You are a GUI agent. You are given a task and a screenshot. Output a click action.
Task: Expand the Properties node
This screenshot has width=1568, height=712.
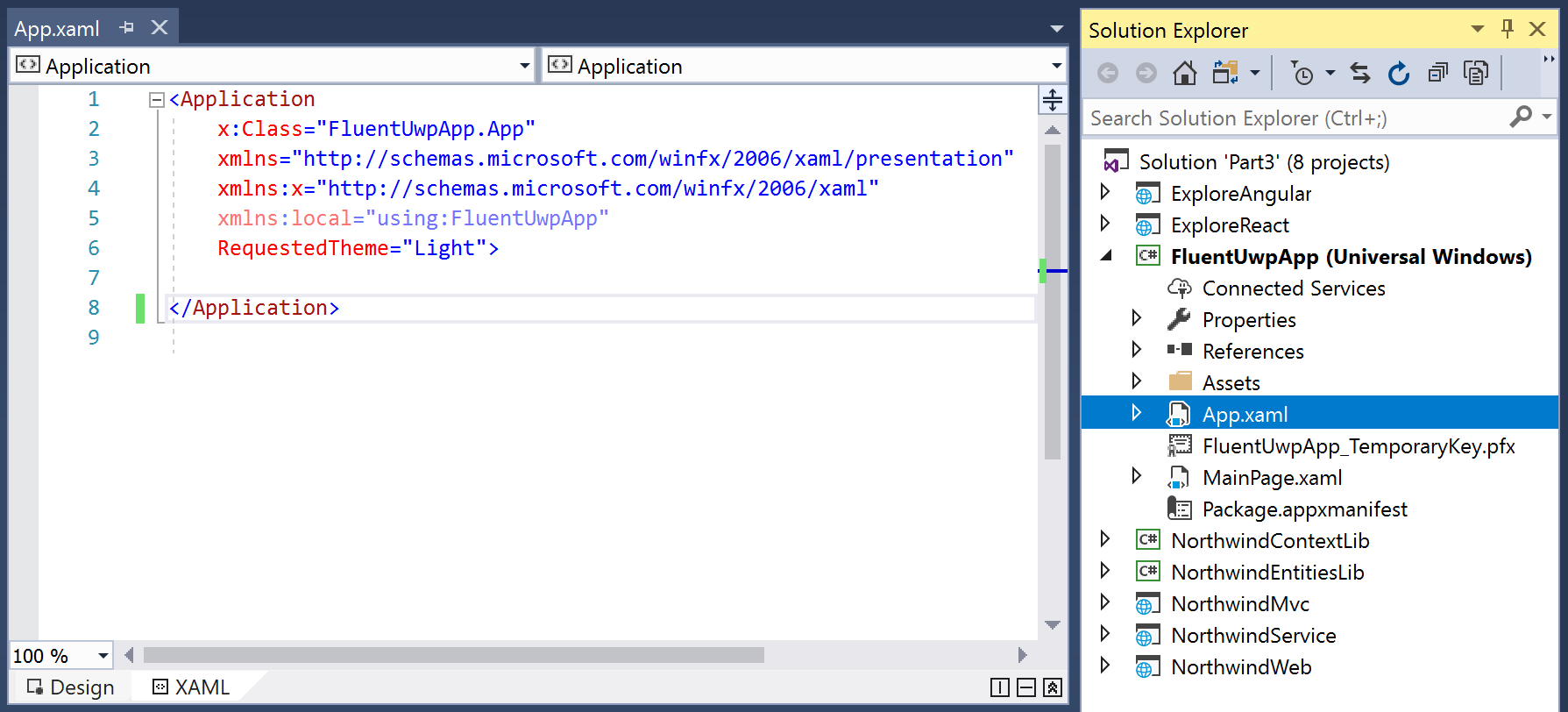tap(1137, 318)
